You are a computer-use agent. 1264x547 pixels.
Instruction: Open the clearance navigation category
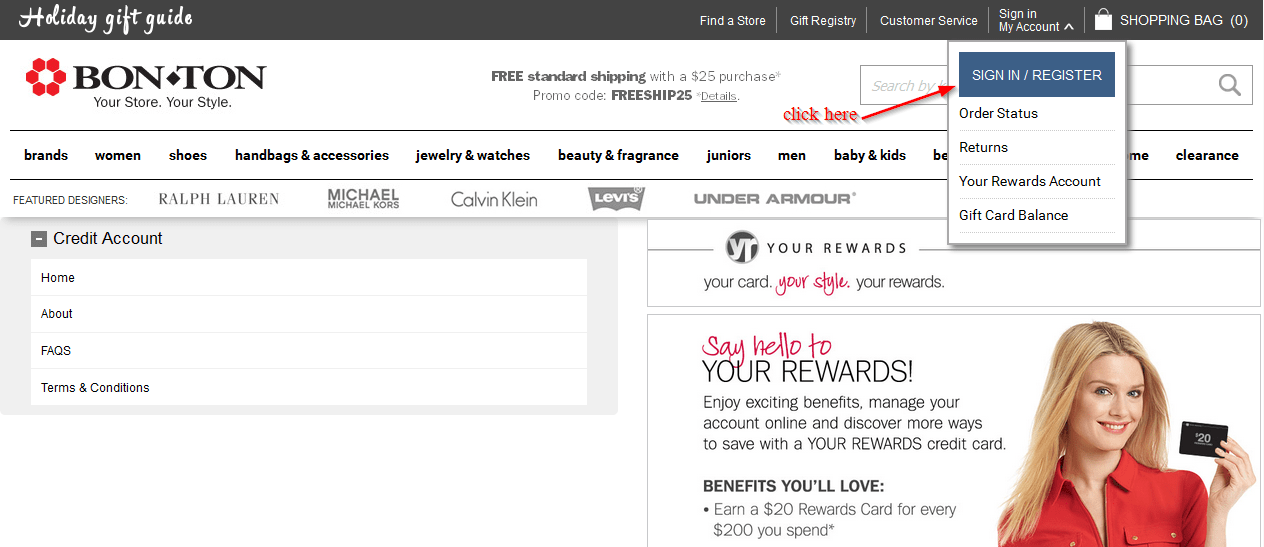(1207, 155)
